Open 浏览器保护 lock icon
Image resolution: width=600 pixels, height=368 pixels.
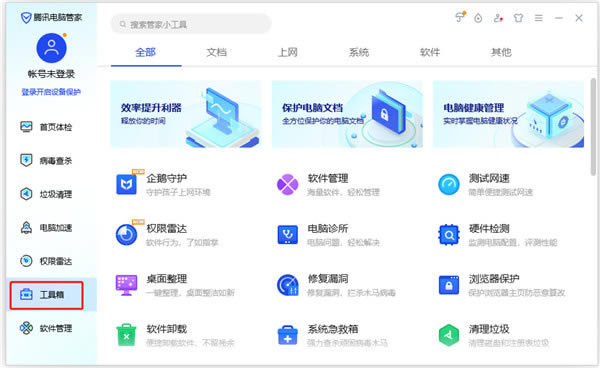(x=448, y=285)
